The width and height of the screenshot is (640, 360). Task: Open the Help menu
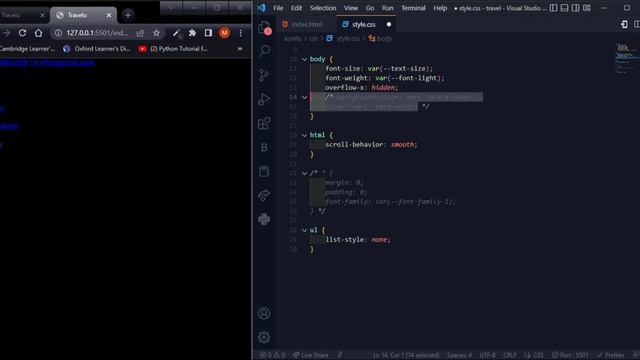440,8
